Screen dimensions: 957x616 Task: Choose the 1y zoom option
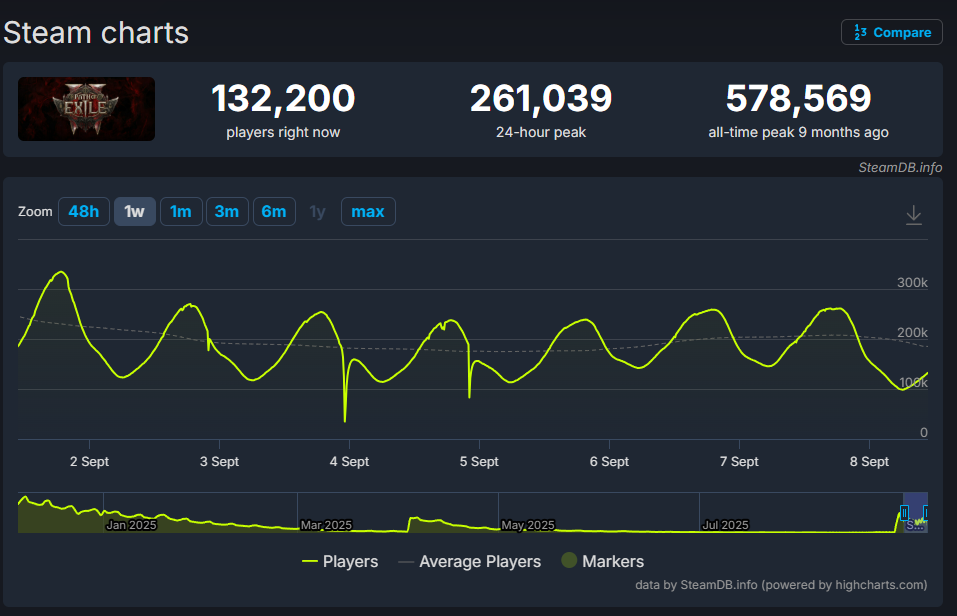(x=317, y=211)
